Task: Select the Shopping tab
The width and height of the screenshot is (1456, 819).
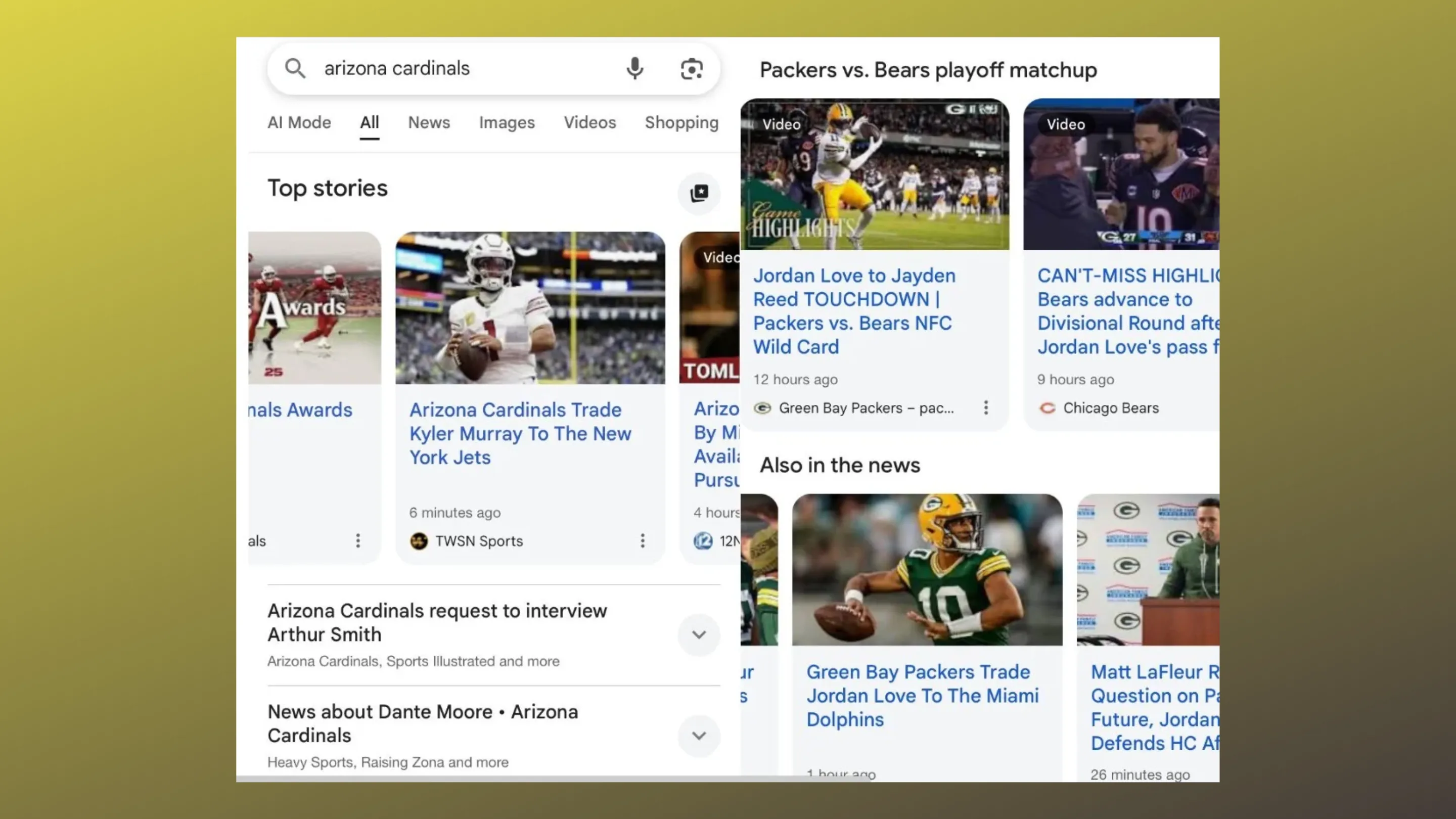Action: 681,123
